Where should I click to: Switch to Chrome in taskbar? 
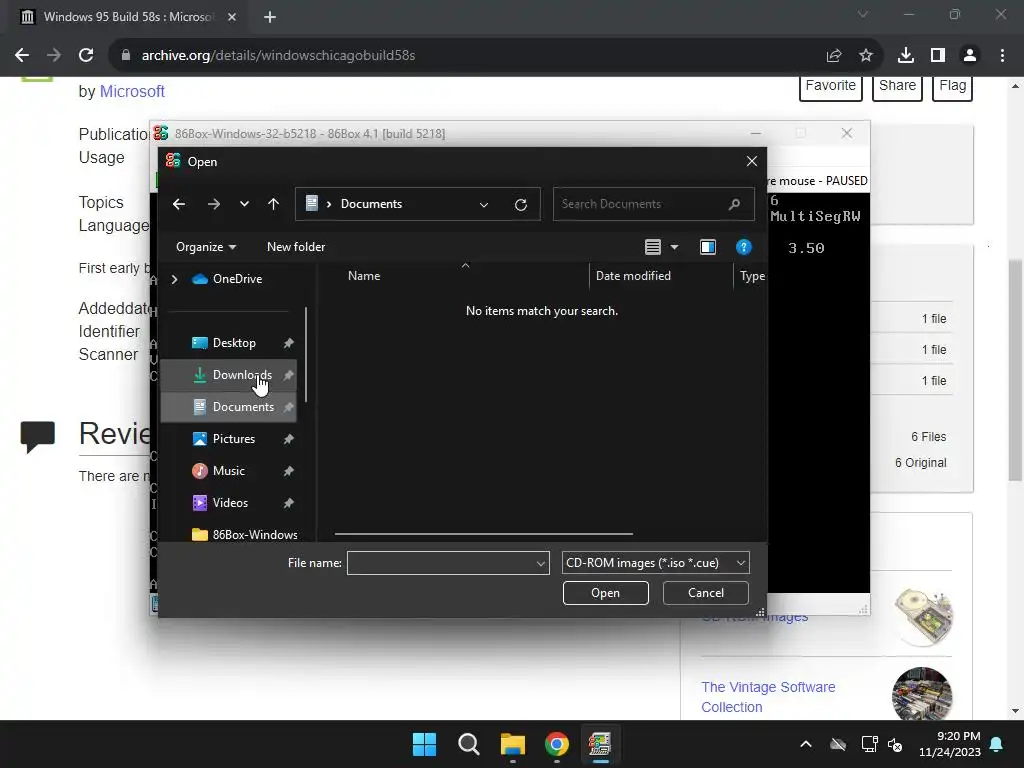click(556, 744)
